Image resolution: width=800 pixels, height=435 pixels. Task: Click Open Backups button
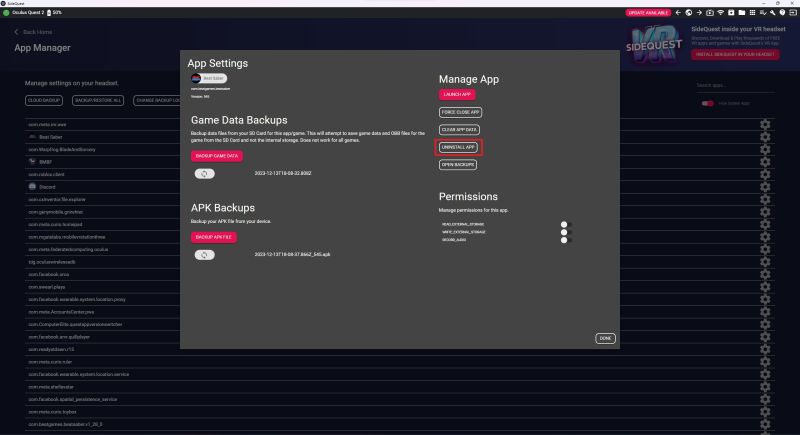coord(458,165)
